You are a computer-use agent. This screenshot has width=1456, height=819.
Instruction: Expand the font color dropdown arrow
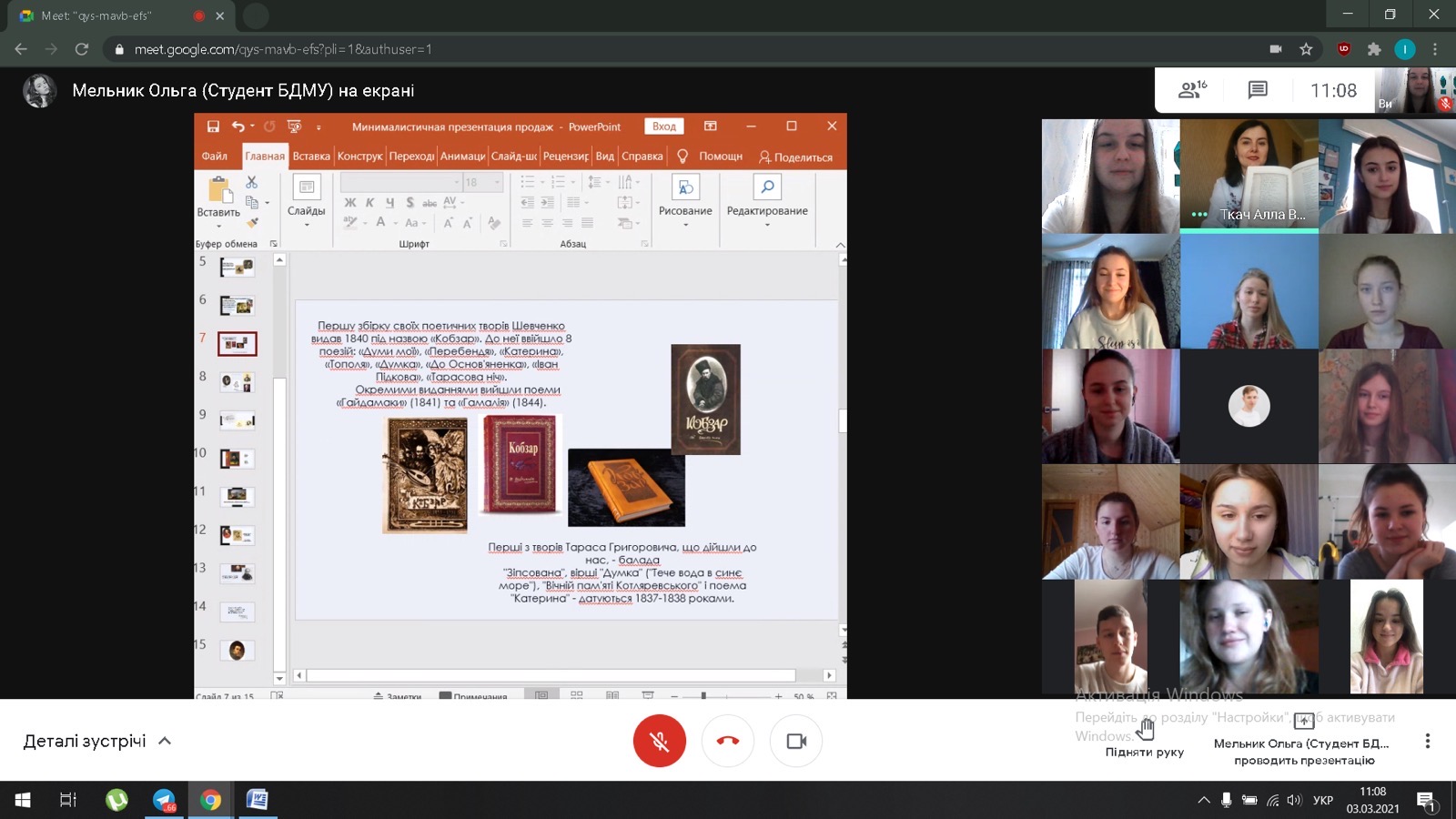click(x=395, y=223)
